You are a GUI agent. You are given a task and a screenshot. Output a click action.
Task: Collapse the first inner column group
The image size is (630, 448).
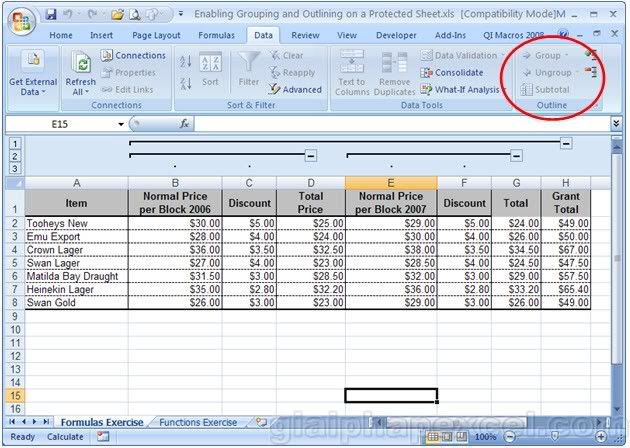coord(311,156)
